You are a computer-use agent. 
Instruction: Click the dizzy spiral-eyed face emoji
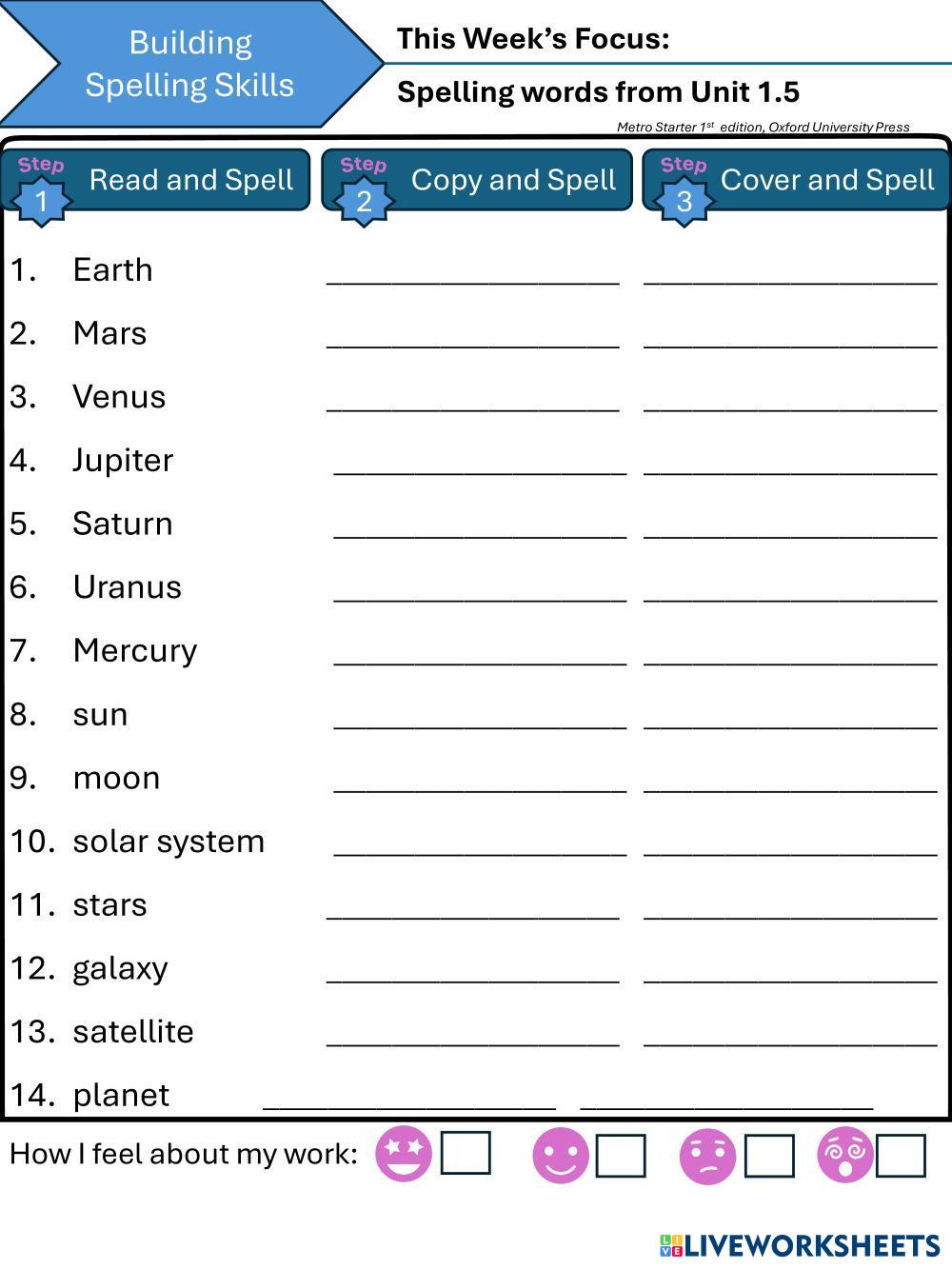pyautogui.click(x=845, y=1155)
